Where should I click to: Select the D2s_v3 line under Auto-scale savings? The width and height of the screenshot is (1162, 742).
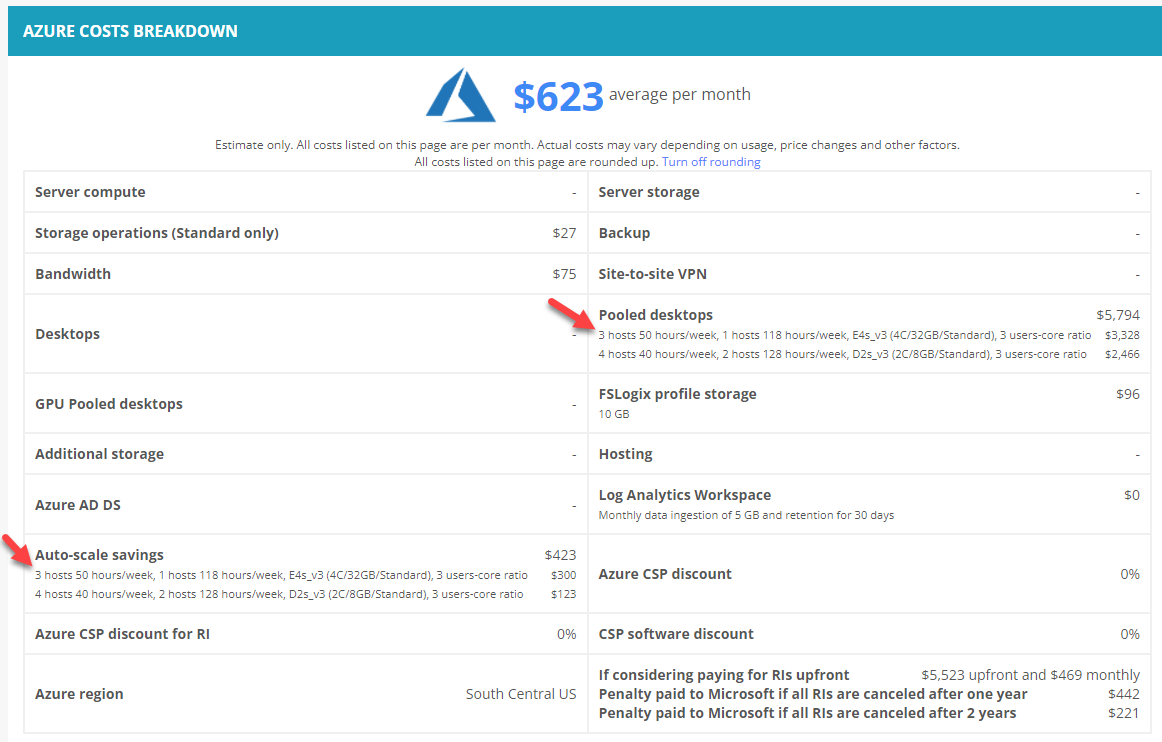(x=279, y=594)
